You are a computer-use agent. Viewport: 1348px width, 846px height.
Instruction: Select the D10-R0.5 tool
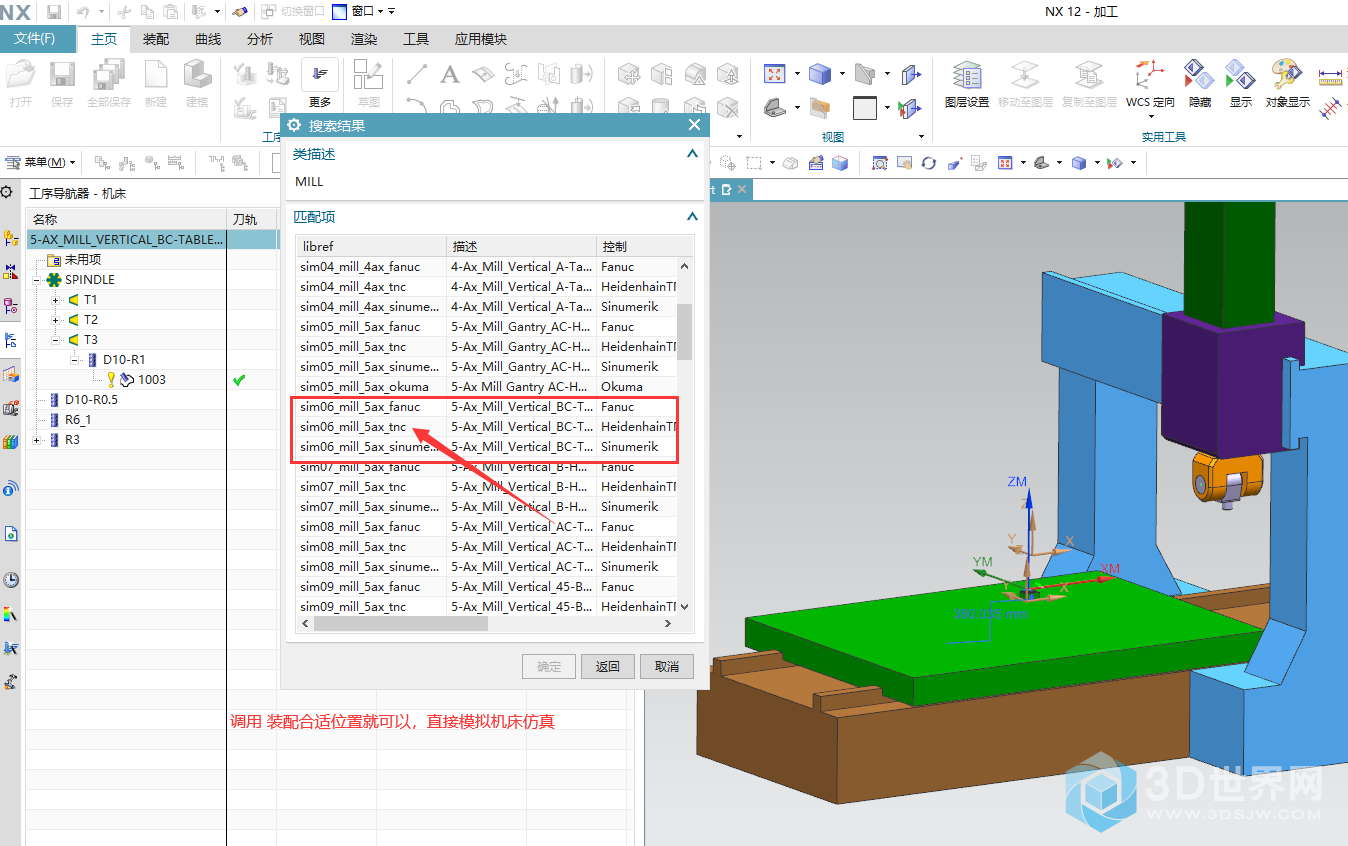pos(91,400)
